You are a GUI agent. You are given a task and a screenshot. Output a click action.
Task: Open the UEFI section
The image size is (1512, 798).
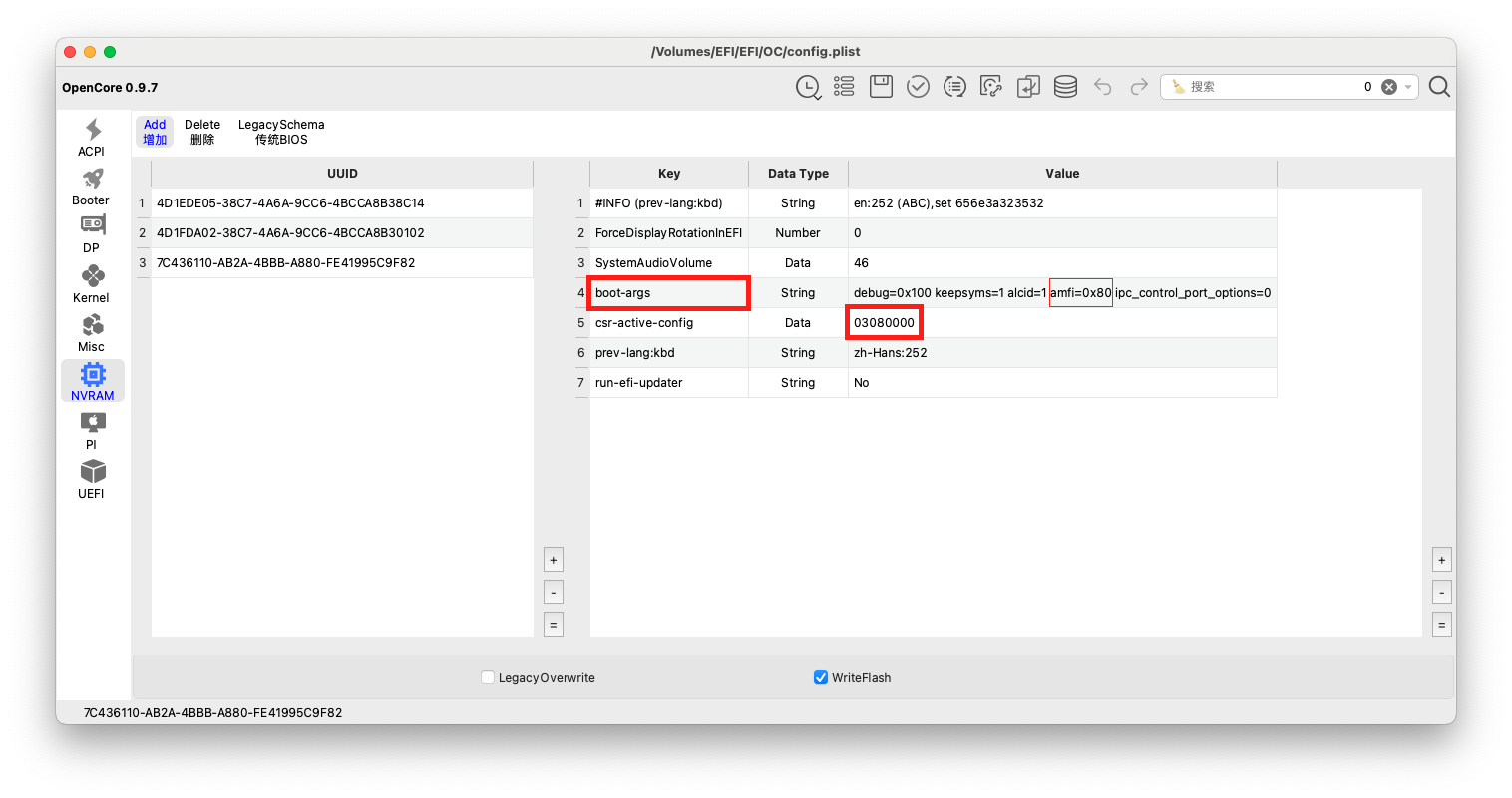coord(92,479)
